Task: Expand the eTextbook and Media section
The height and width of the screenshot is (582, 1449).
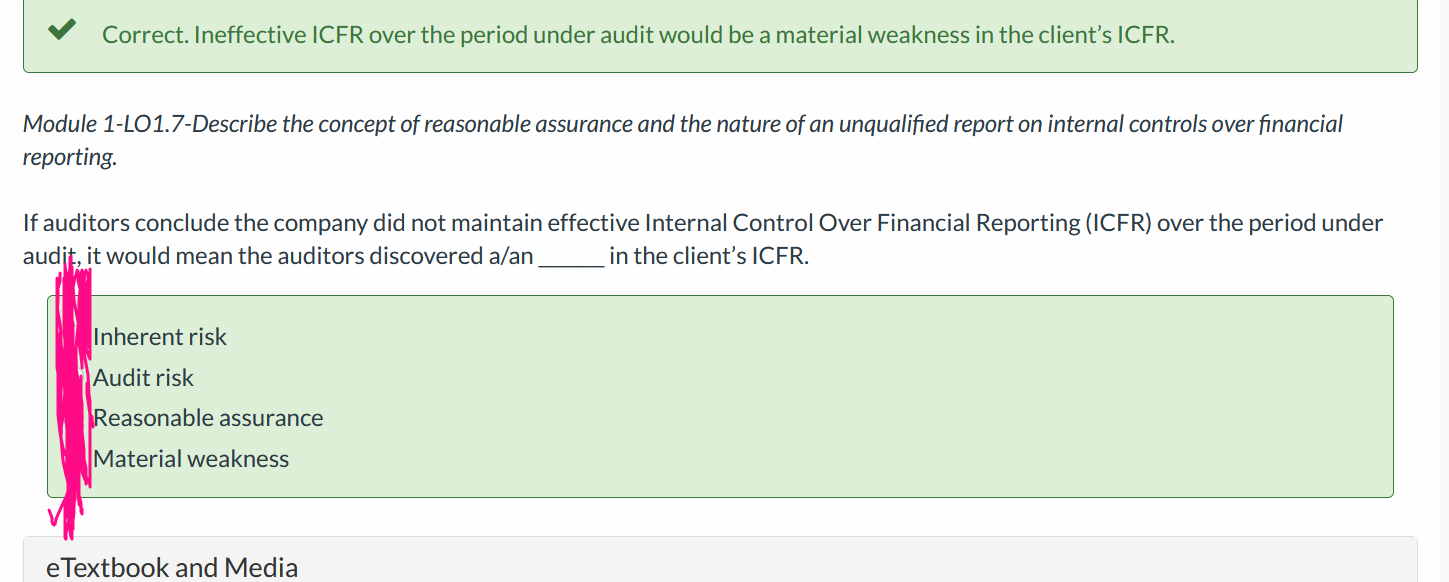Action: [x=720, y=565]
